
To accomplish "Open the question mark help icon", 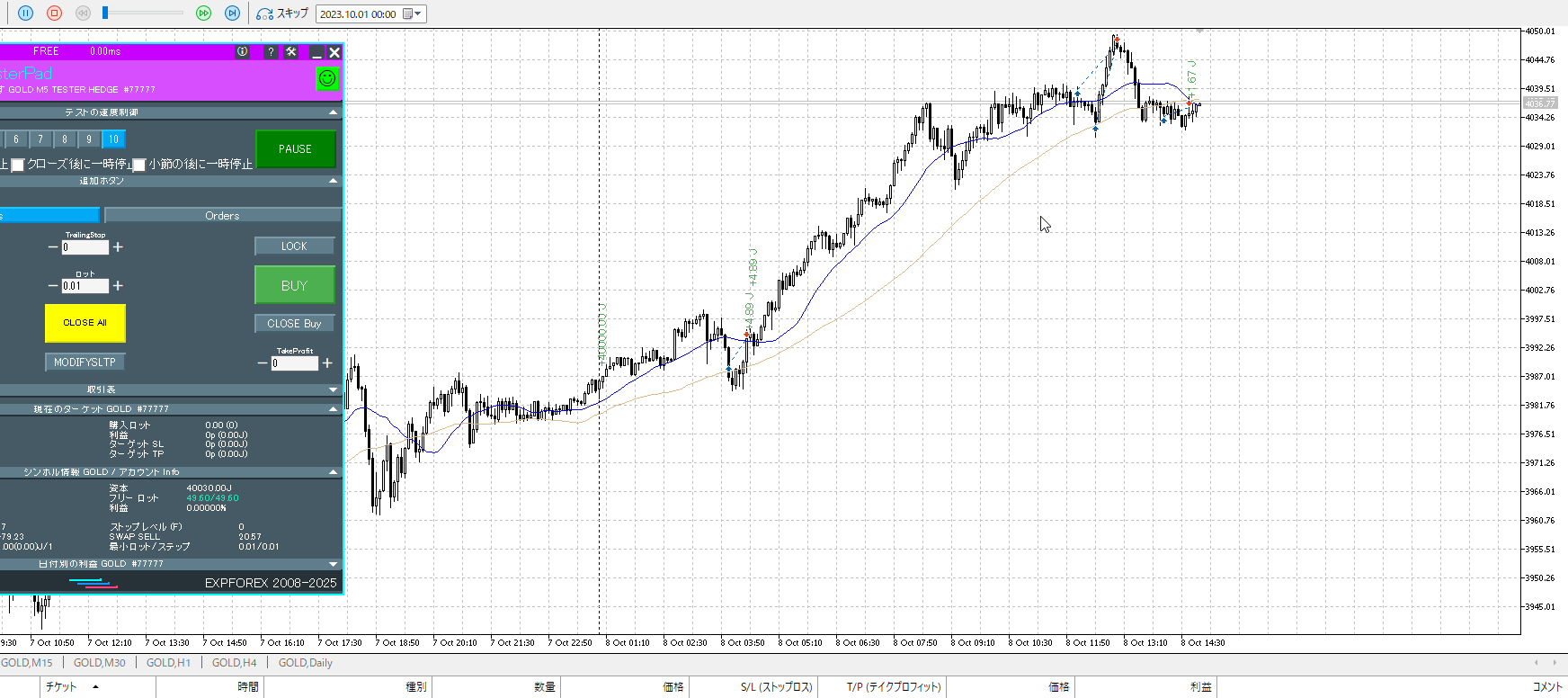I will pos(271,52).
